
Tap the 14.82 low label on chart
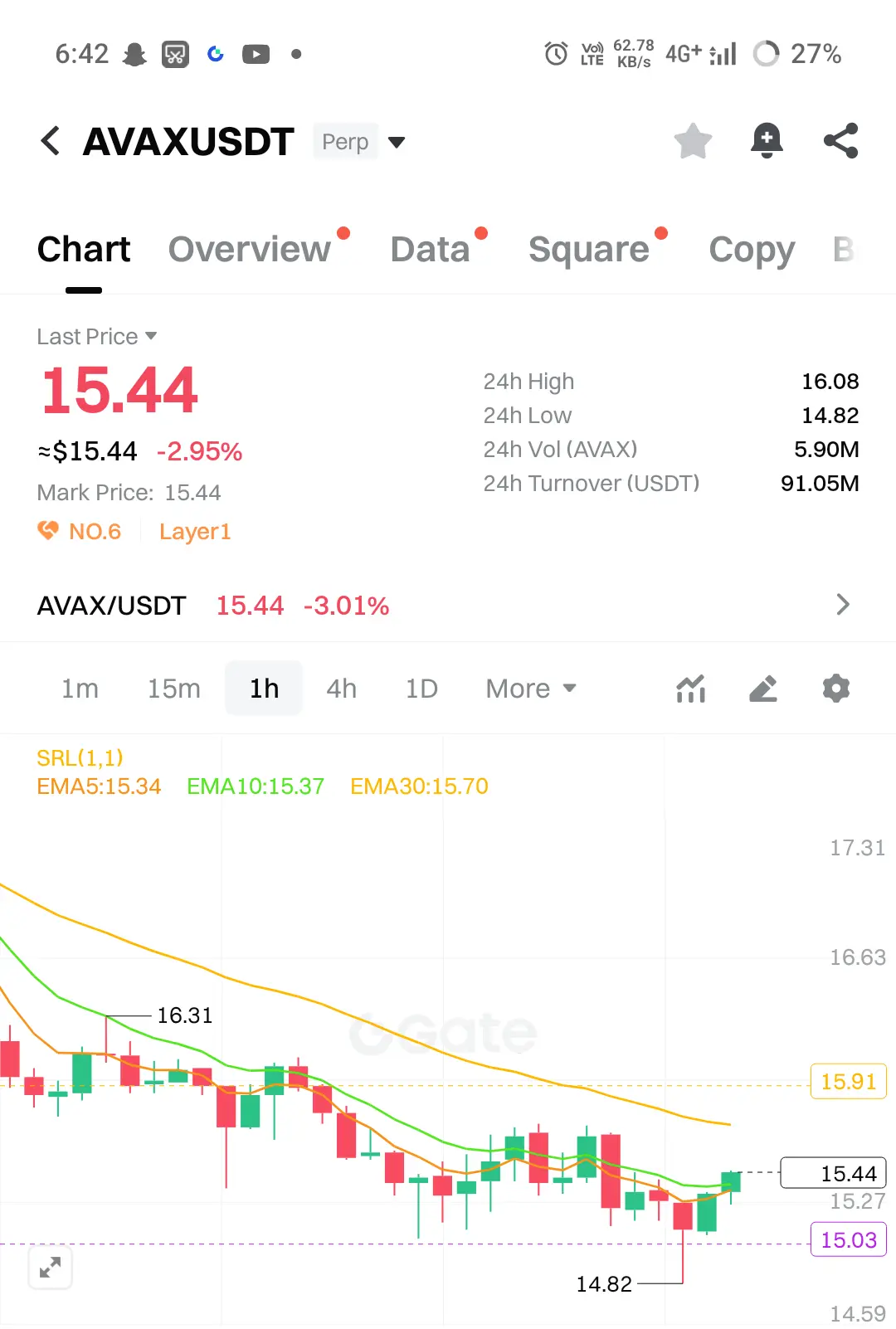click(604, 1284)
